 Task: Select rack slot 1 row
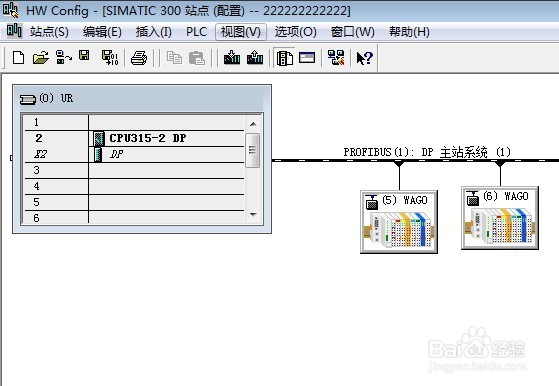point(134,122)
